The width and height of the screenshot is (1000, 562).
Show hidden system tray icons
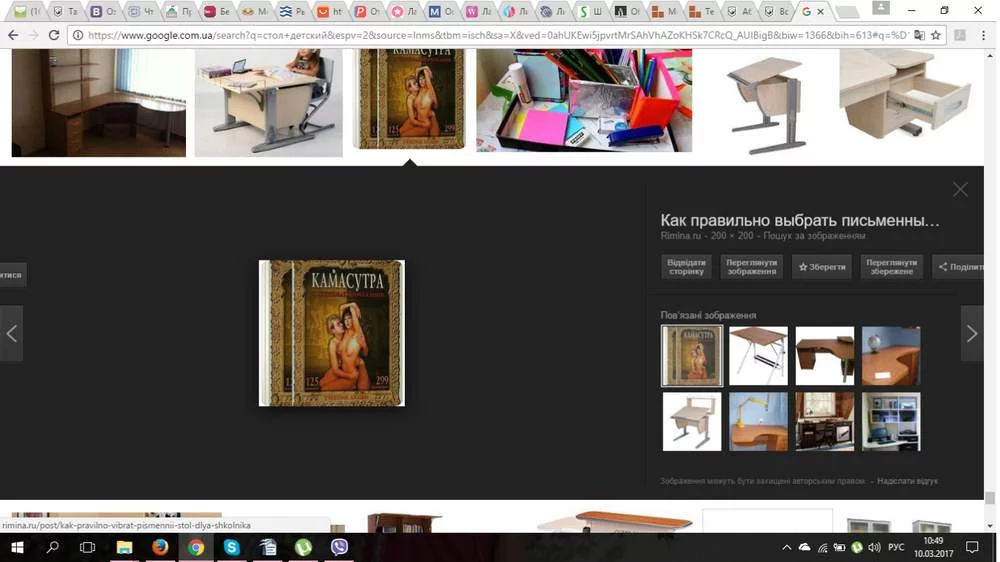pos(786,547)
